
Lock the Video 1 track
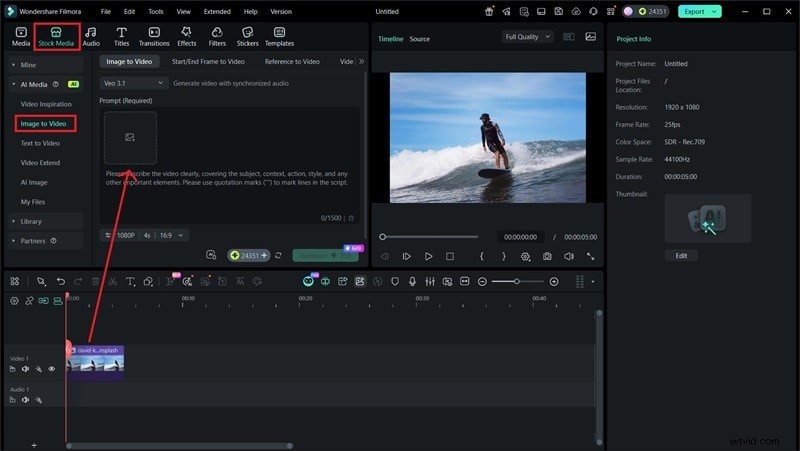pyautogui.click(x=13, y=369)
